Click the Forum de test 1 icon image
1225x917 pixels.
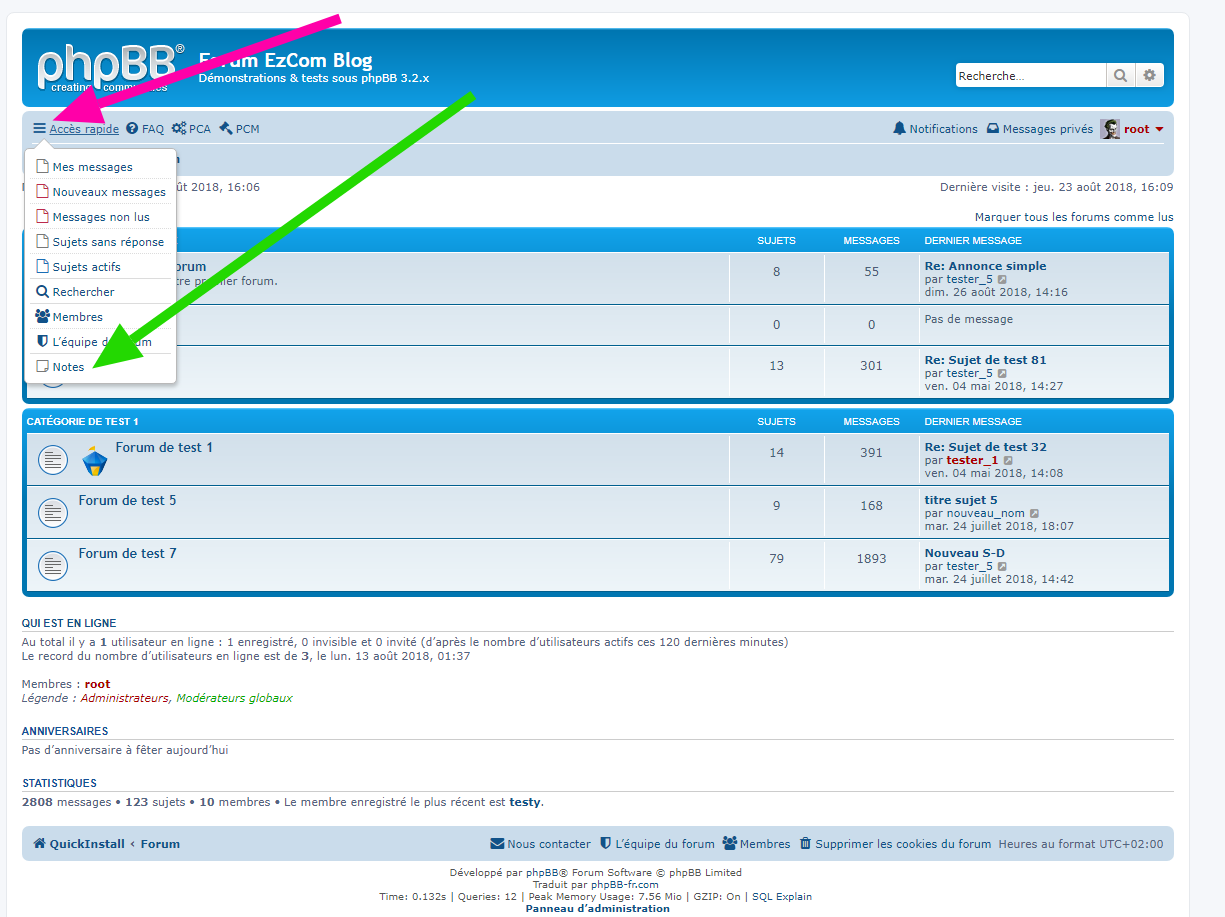point(94,460)
